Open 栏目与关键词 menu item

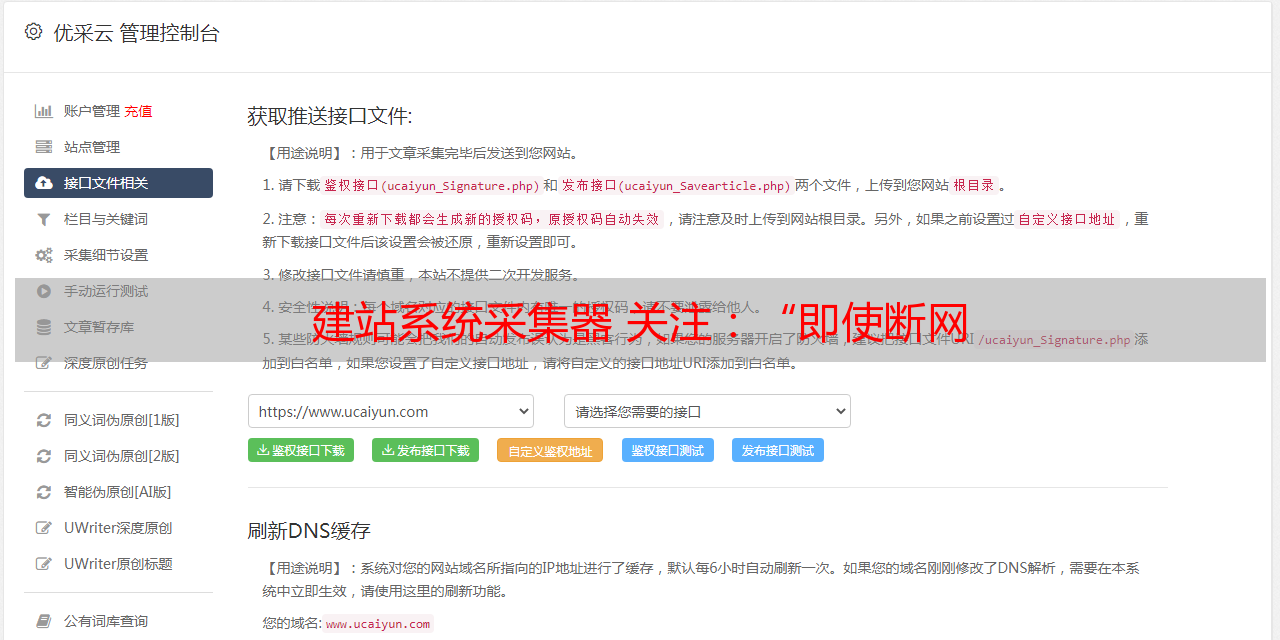[118, 219]
